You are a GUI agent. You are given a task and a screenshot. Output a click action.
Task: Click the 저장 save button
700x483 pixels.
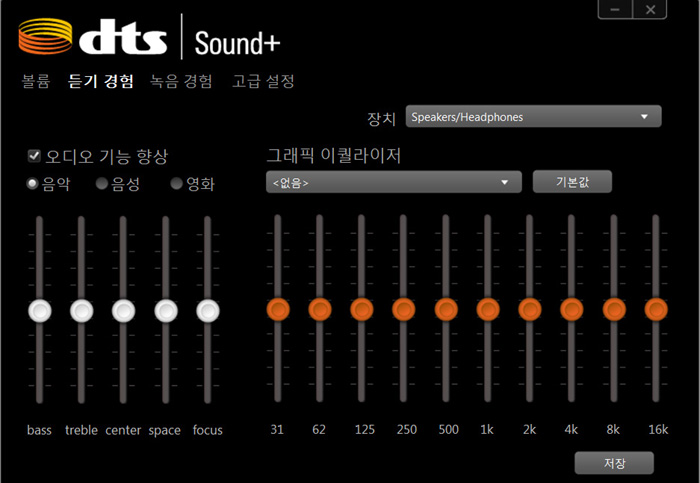click(614, 463)
